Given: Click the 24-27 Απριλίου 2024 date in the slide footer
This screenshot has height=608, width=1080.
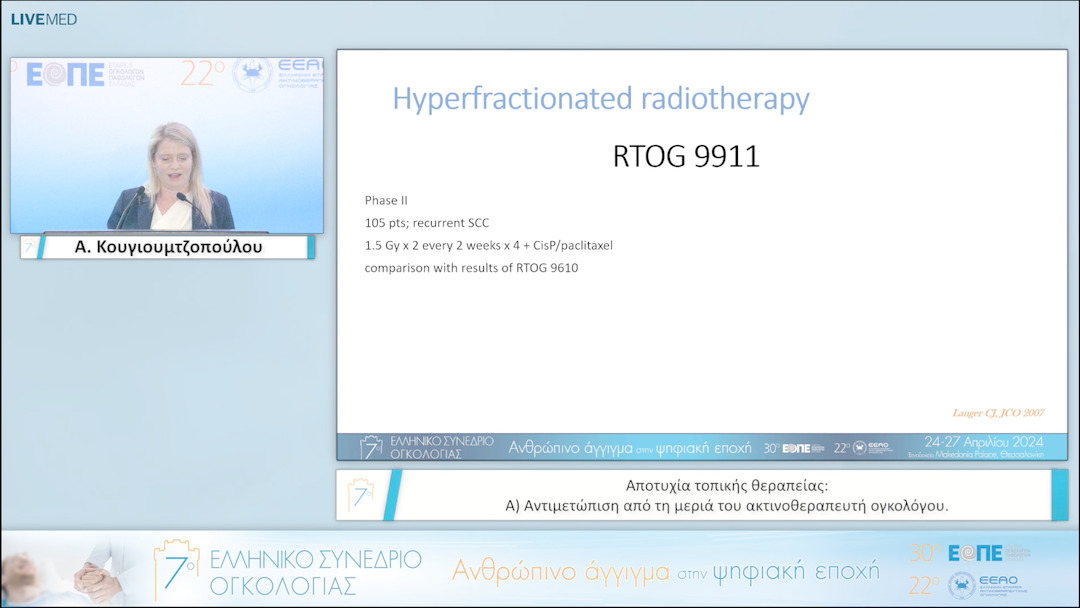Looking at the screenshot, I should [x=984, y=442].
